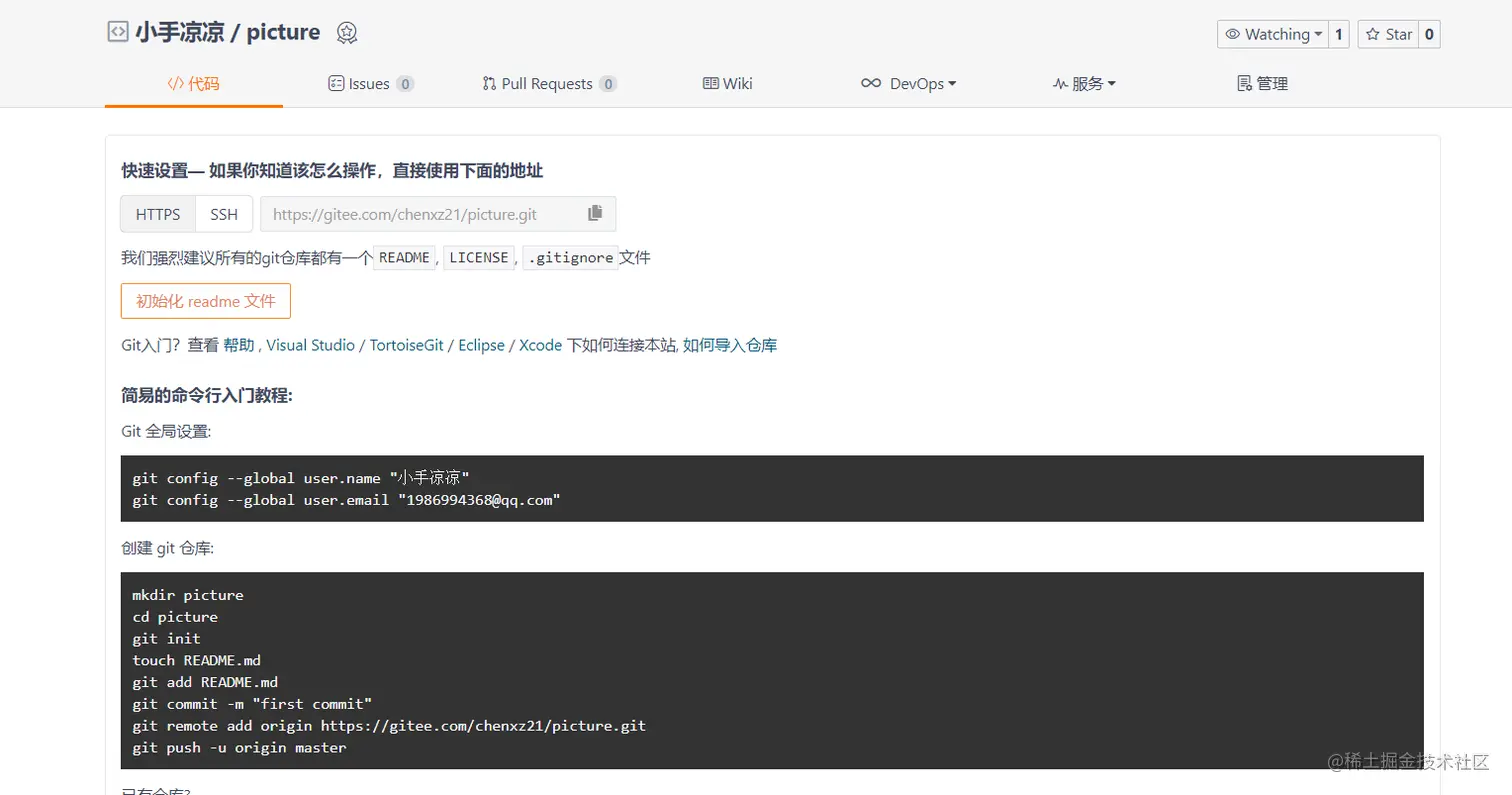
Task: Click the .gitignore tag text
Action: pyautogui.click(x=570, y=258)
